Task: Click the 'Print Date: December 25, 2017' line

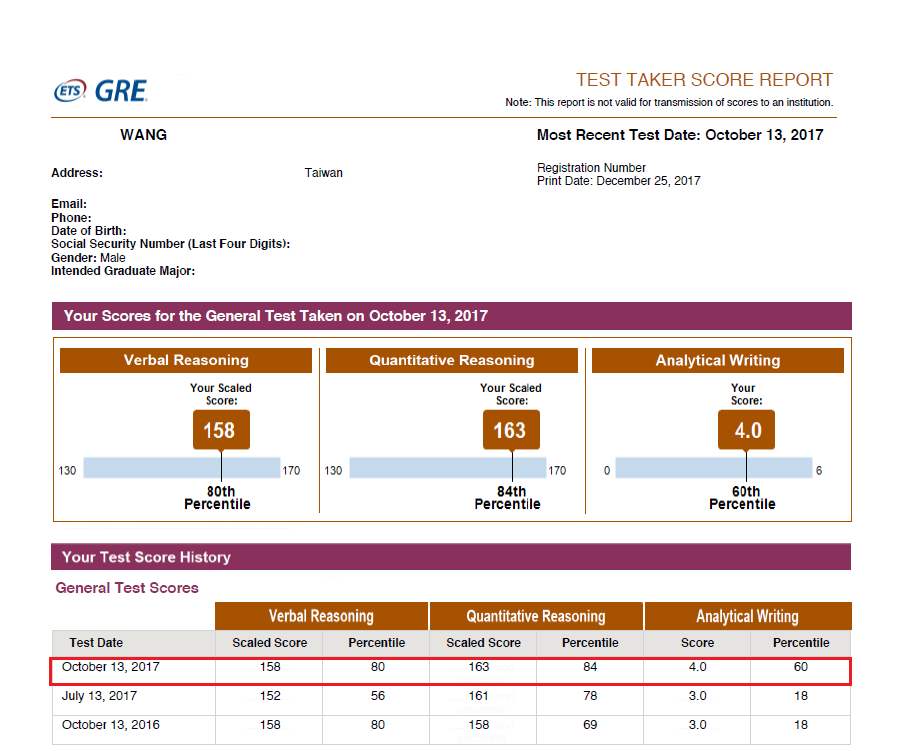Action: tap(619, 181)
